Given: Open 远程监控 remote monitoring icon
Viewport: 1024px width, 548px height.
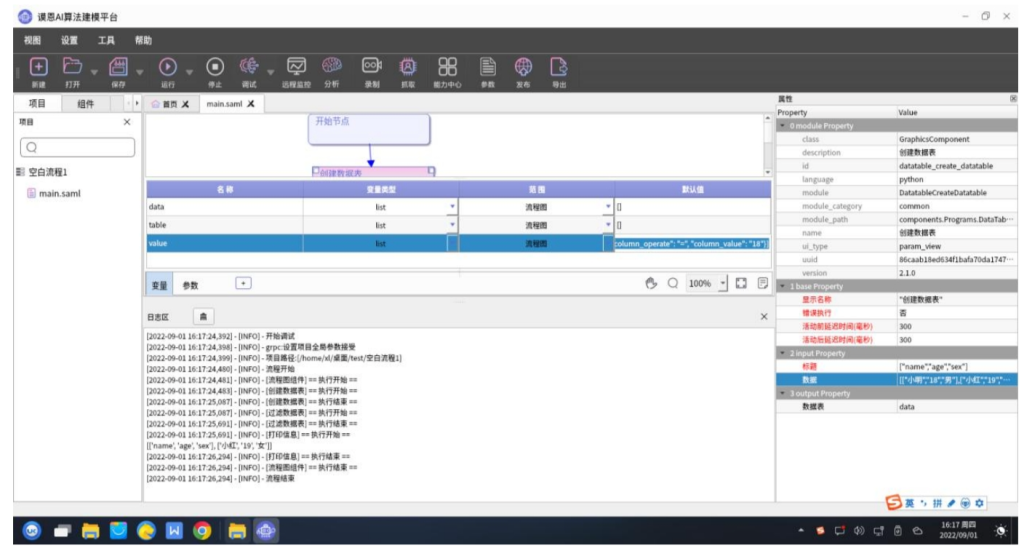Looking at the screenshot, I should click(296, 66).
